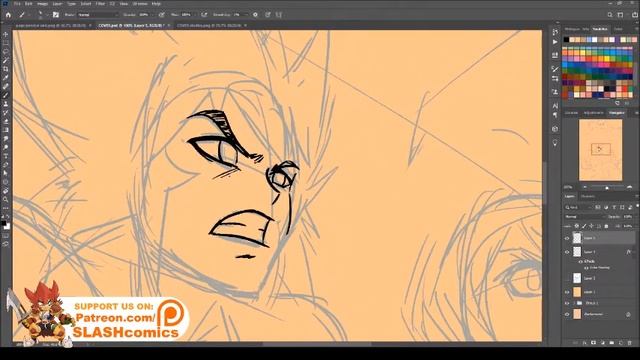The image size is (640, 360).
Task: Click the Home icon in options bar
Action: pos(8,15)
